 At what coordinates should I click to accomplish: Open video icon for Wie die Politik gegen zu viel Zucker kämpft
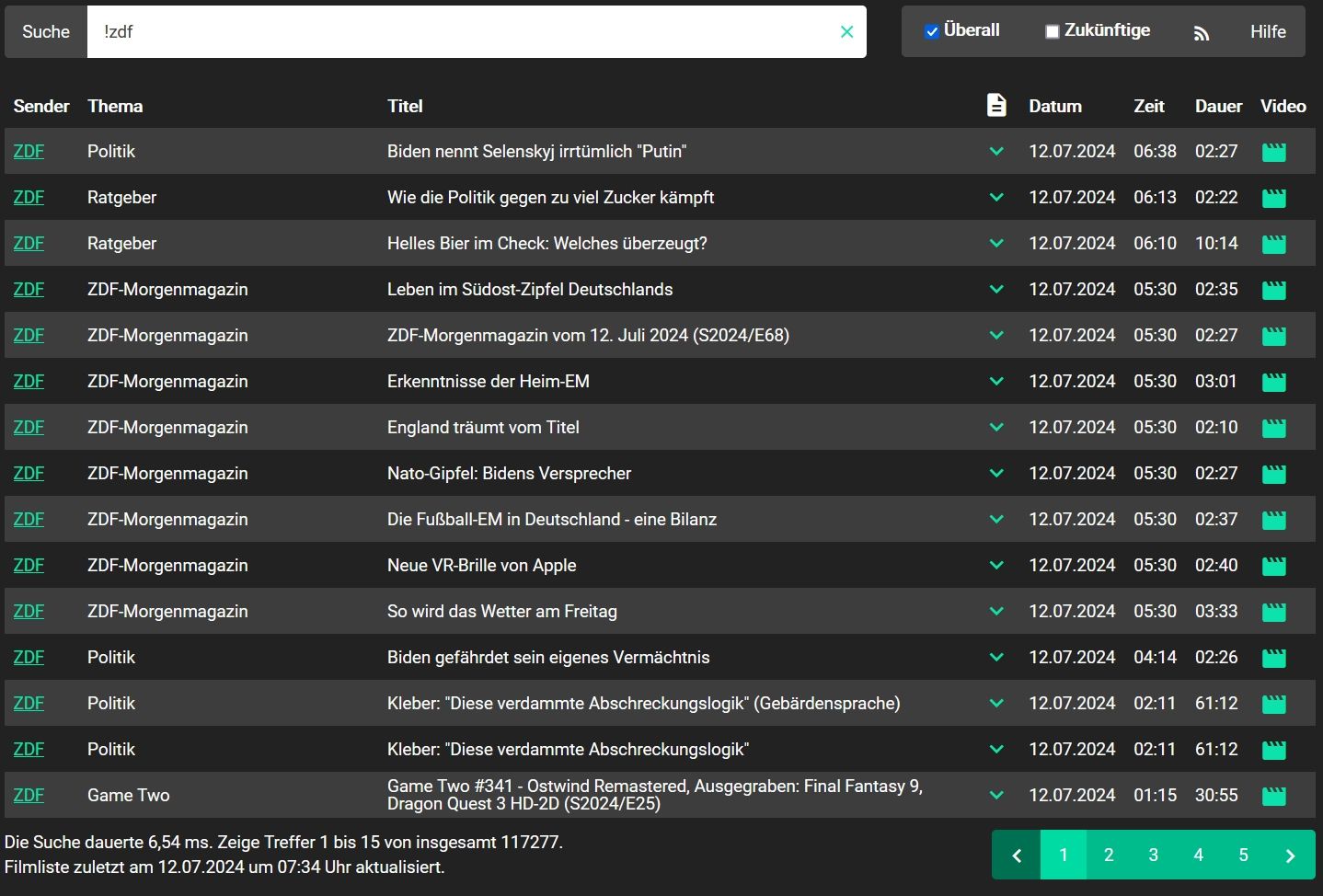click(1273, 198)
